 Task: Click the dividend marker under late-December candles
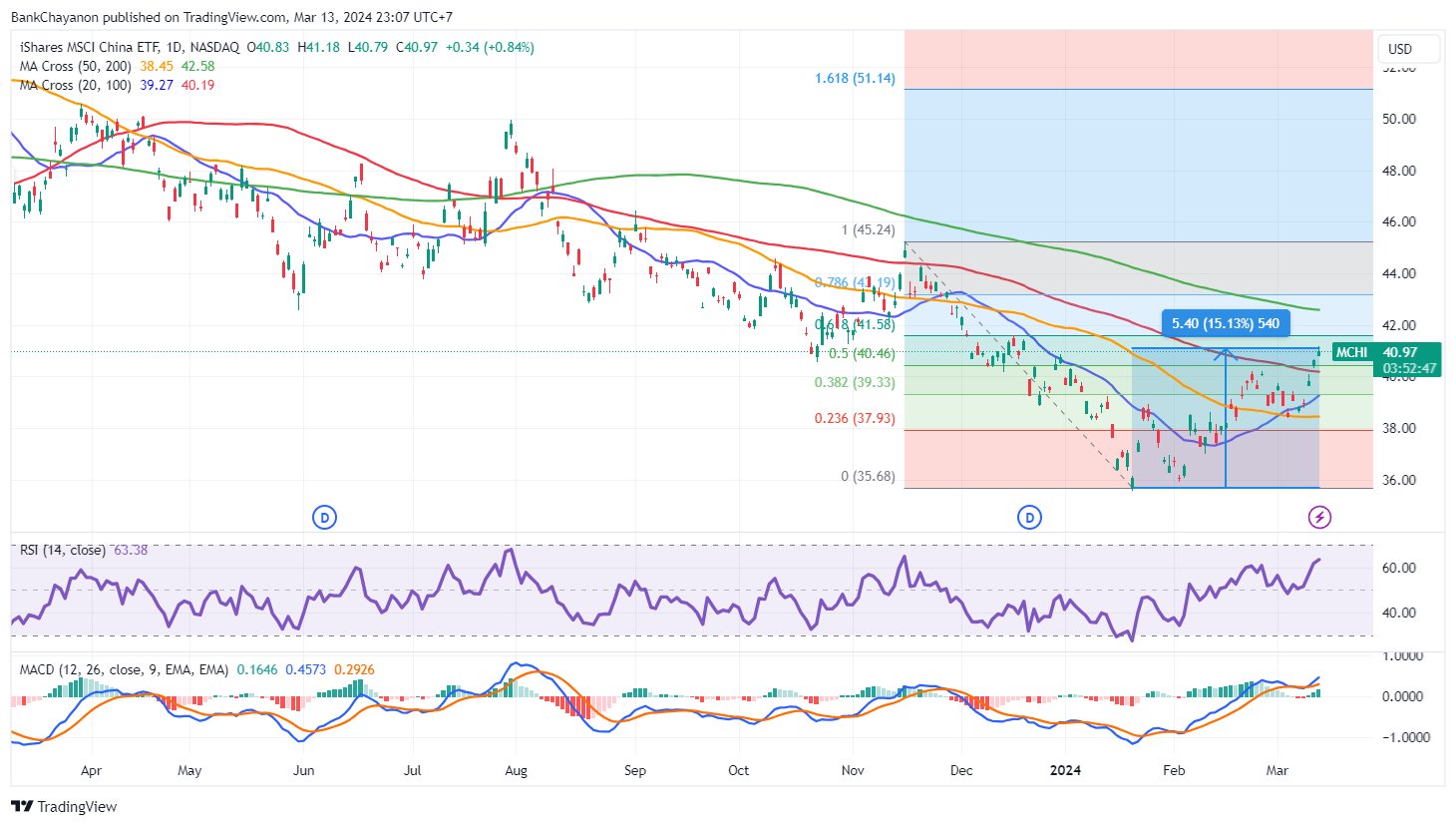tap(1029, 517)
